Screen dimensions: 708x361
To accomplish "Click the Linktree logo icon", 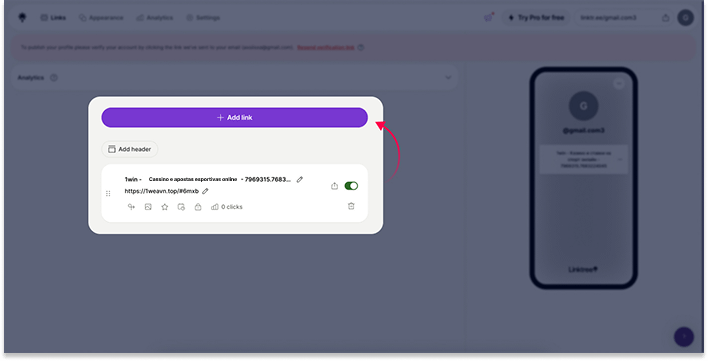I will pyautogui.click(x=22, y=18).
